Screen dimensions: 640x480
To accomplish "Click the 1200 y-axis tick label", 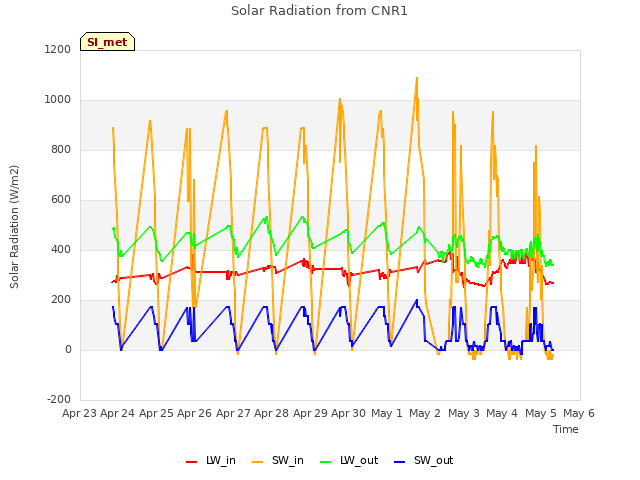I will click(x=58, y=49).
